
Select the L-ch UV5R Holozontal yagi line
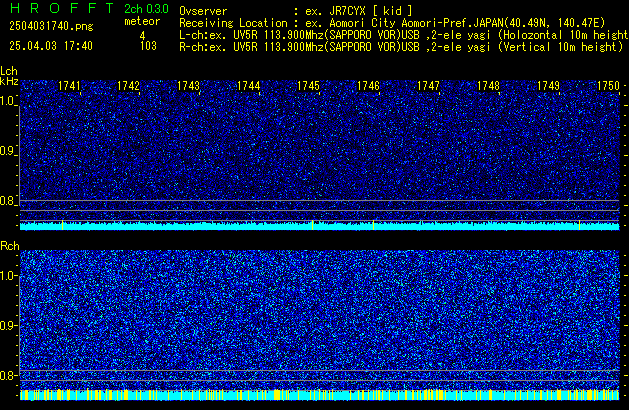coord(404,35)
